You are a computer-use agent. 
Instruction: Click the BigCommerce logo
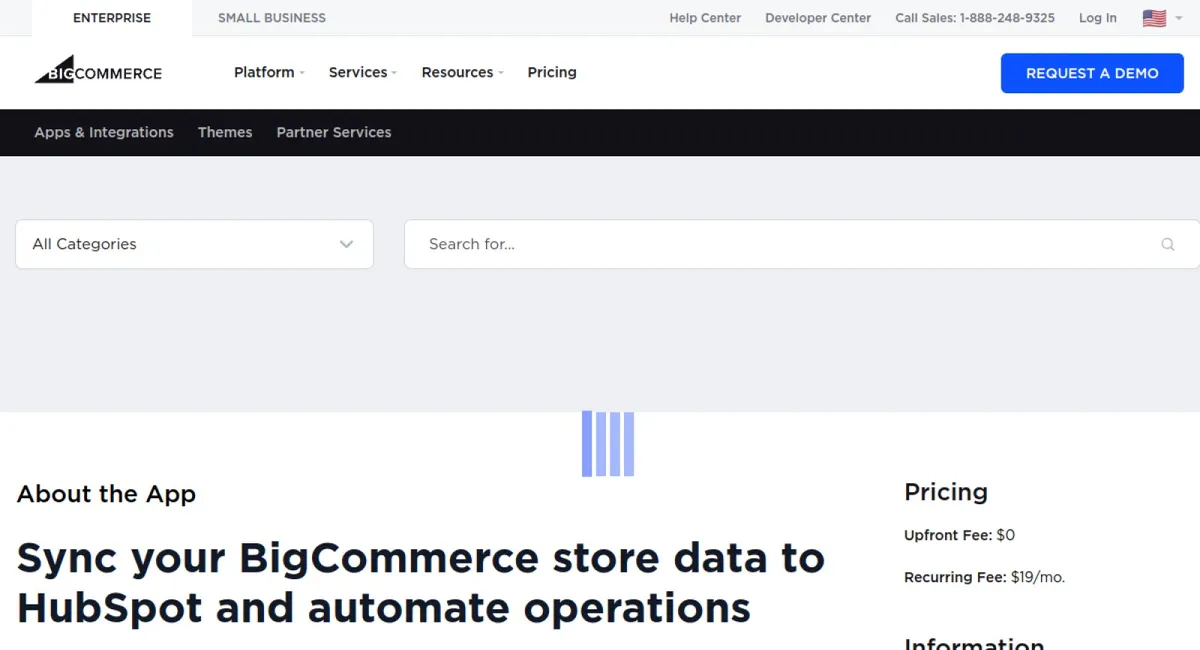pos(98,72)
